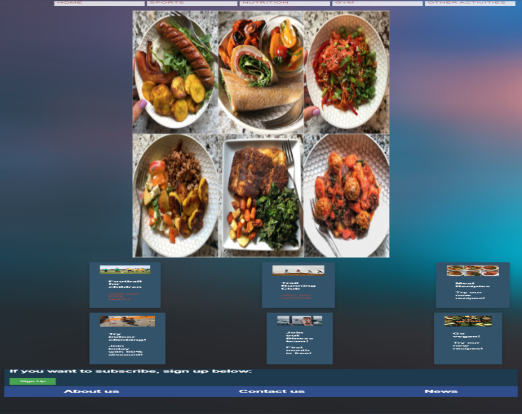Click the red join link under trail running card
Image resolution: width=522 pixels, height=414 pixels.
(296, 296)
